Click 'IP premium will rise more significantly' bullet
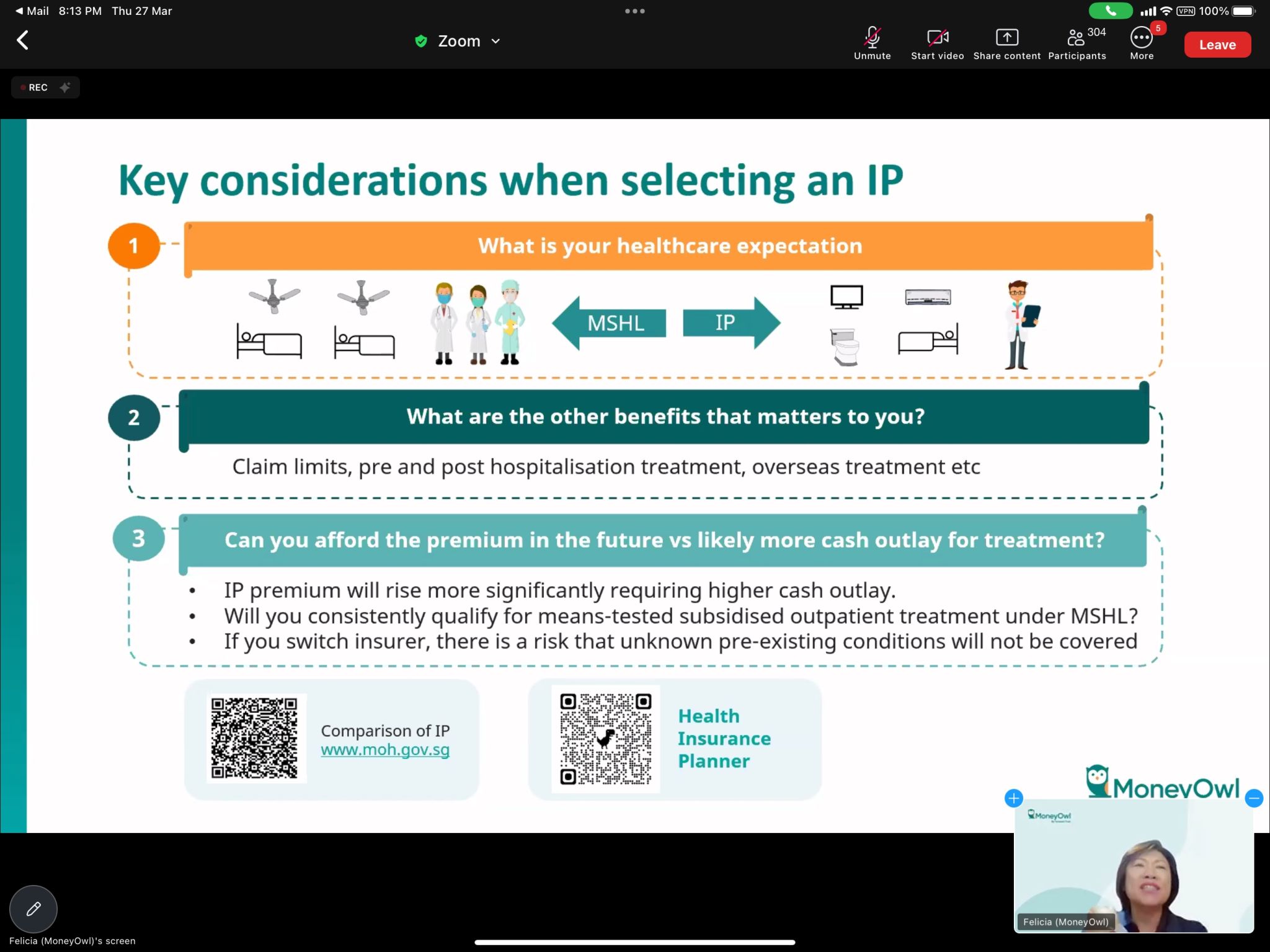This screenshot has height=952, width=1270. click(560, 590)
